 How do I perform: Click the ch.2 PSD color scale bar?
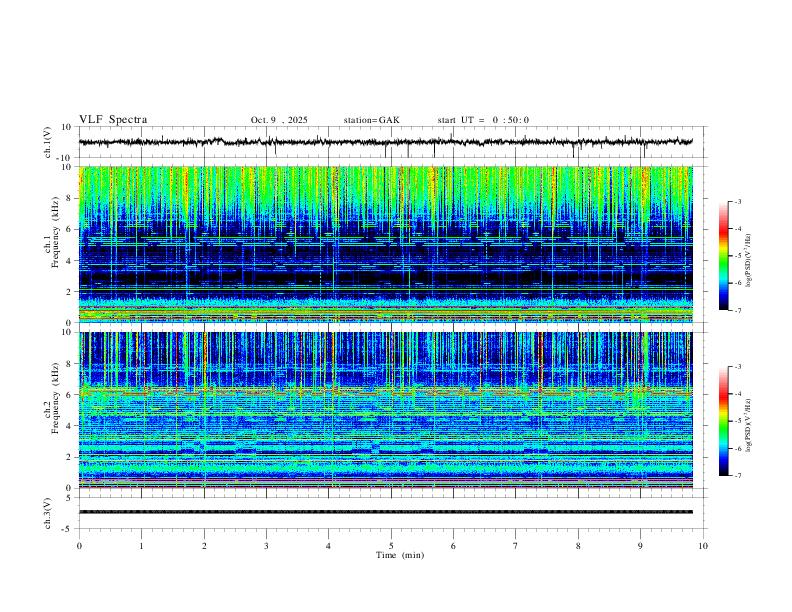point(723,421)
